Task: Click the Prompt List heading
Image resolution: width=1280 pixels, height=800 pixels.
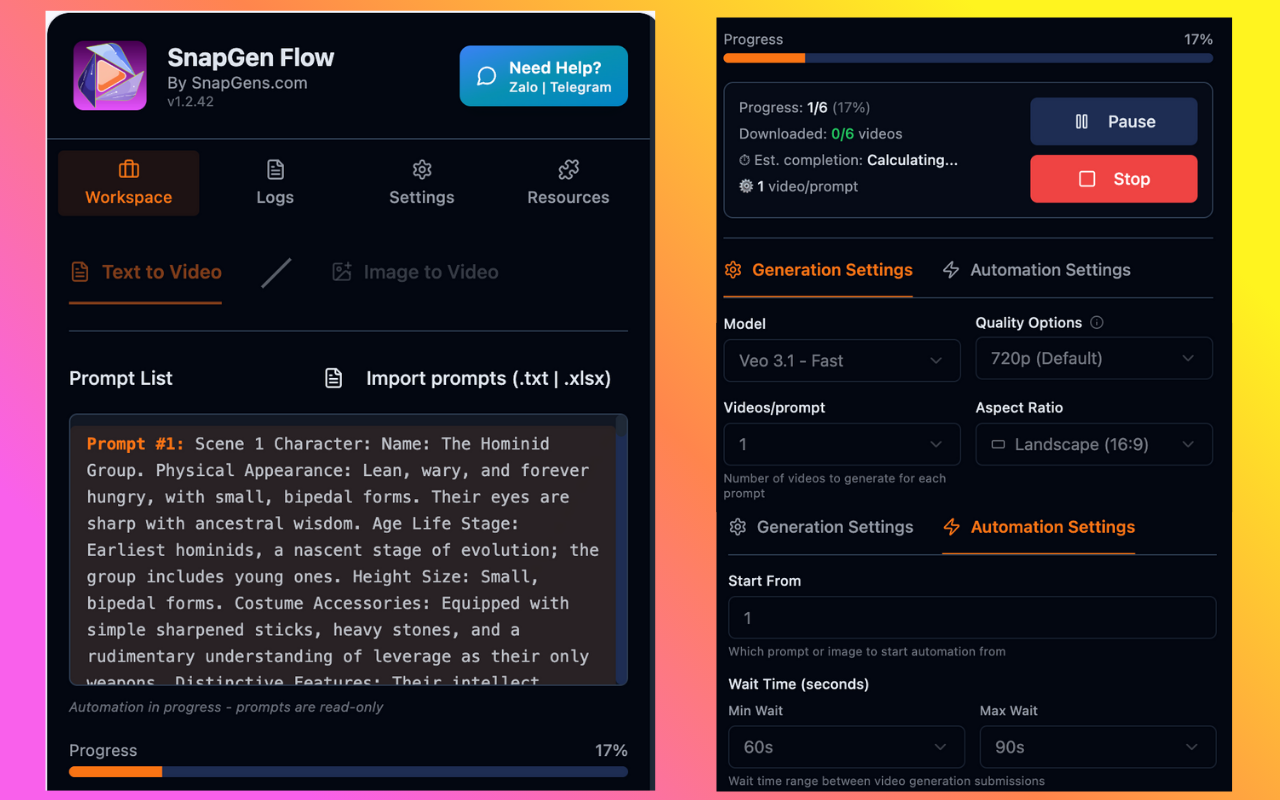Action: click(x=121, y=378)
